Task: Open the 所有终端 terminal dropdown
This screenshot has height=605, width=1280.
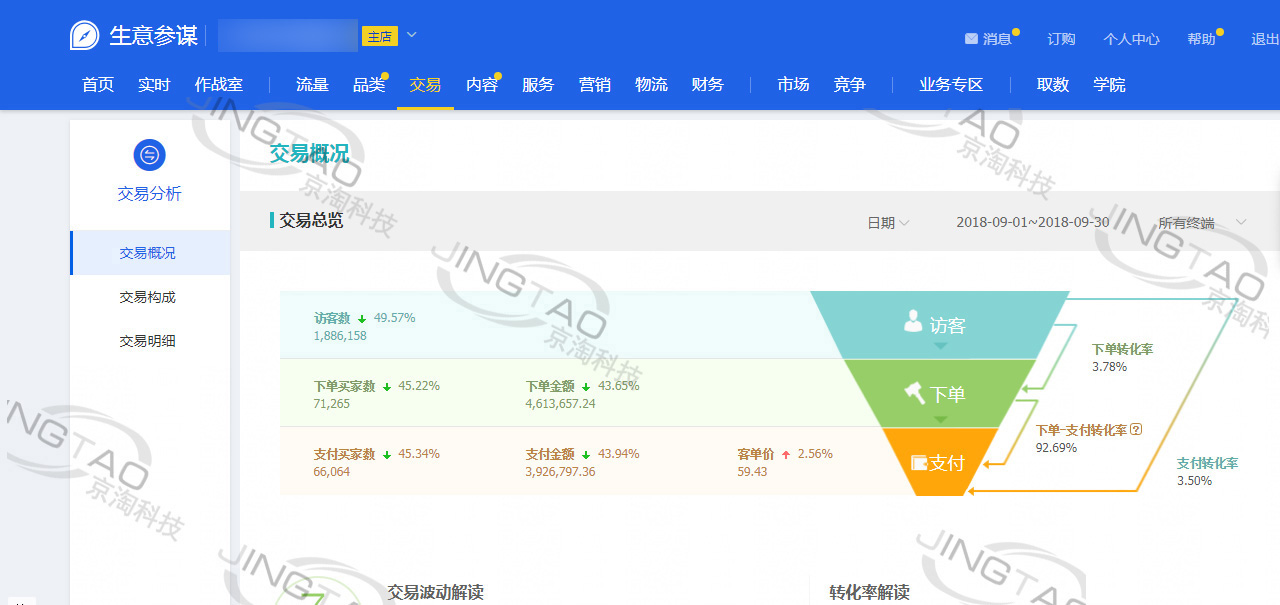Action: (1200, 223)
